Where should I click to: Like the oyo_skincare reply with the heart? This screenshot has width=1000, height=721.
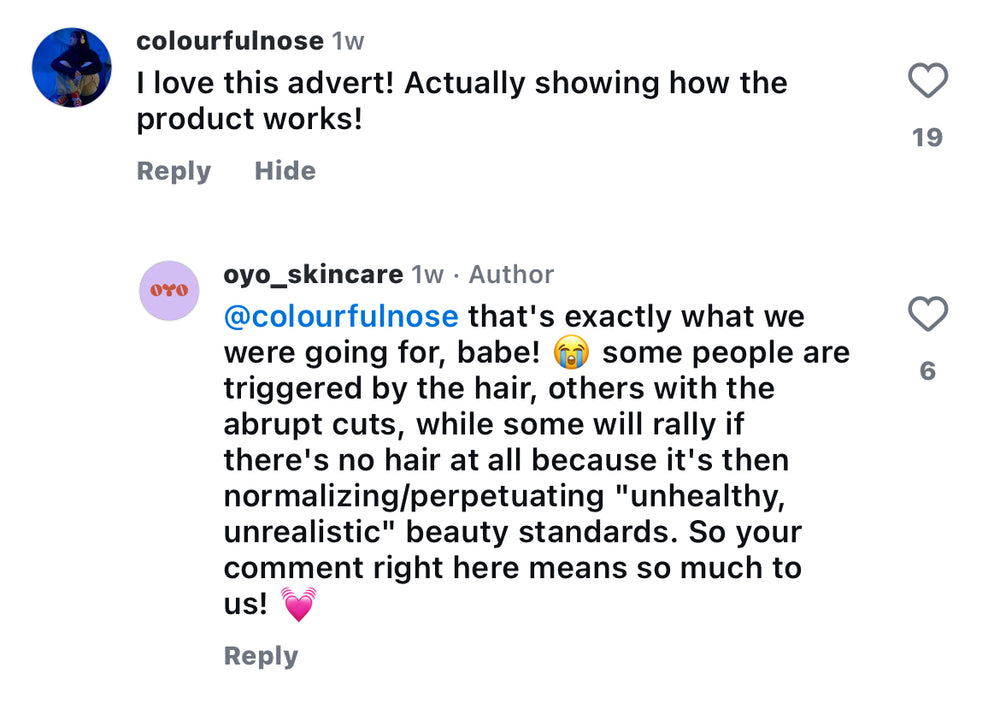927,315
